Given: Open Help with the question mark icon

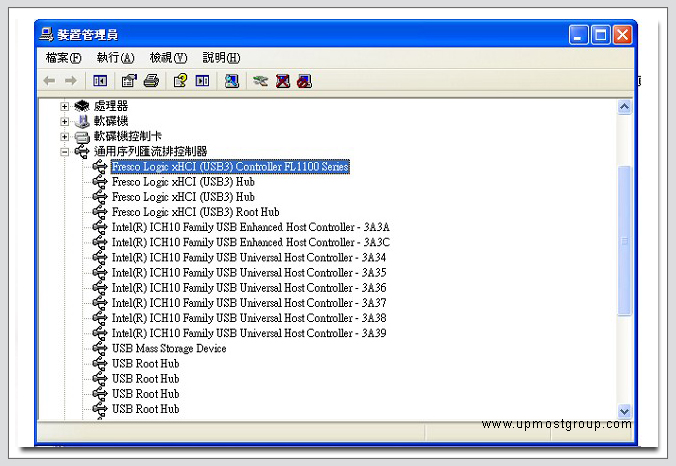Looking at the screenshot, I should [180, 81].
